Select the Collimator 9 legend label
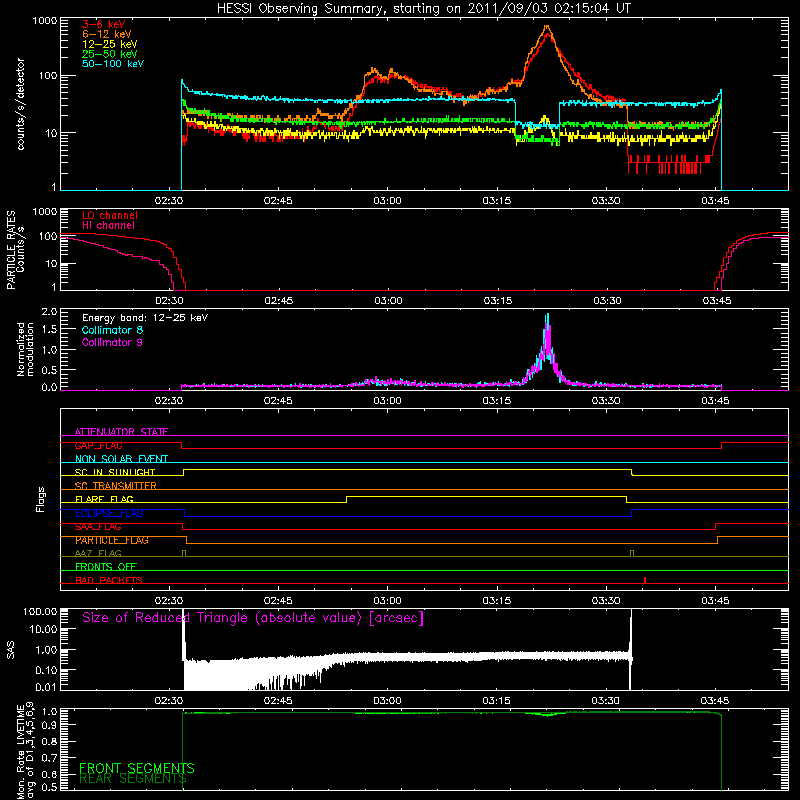800x800 pixels. click(x=112, y=342)
